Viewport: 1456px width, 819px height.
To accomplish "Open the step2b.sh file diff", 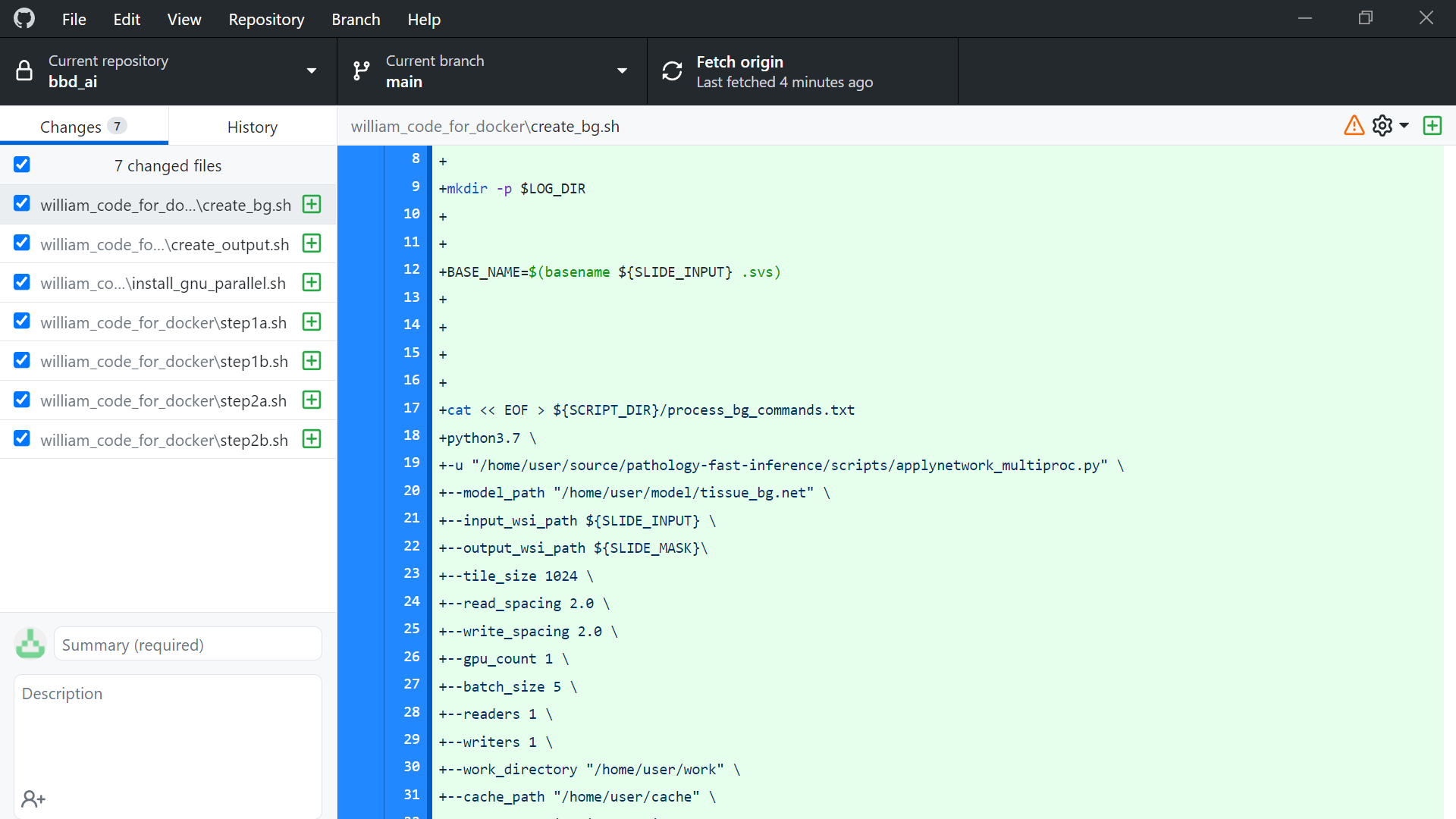I will click(164, 439).
